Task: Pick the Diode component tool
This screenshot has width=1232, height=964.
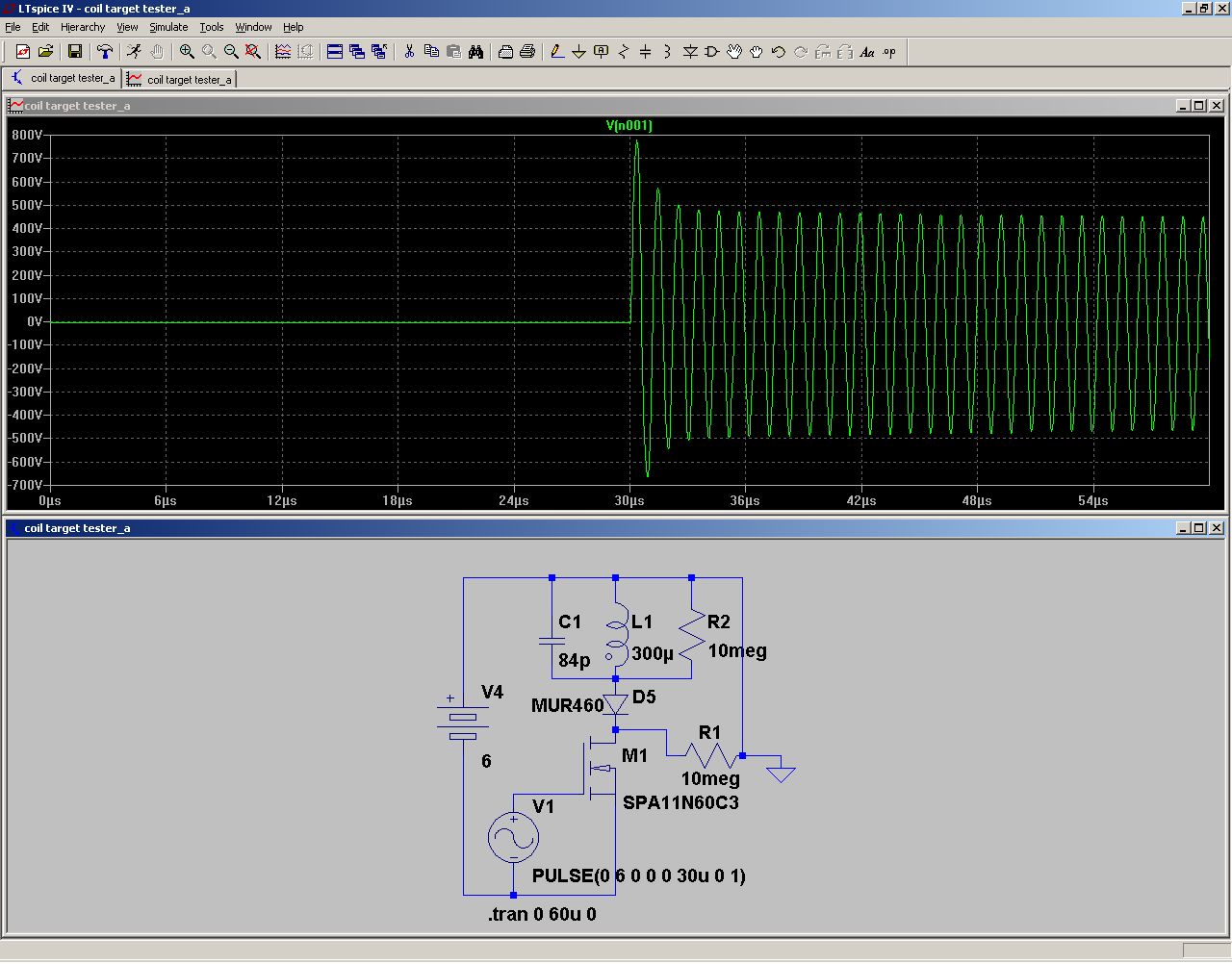Action: [x=690, y=52]
